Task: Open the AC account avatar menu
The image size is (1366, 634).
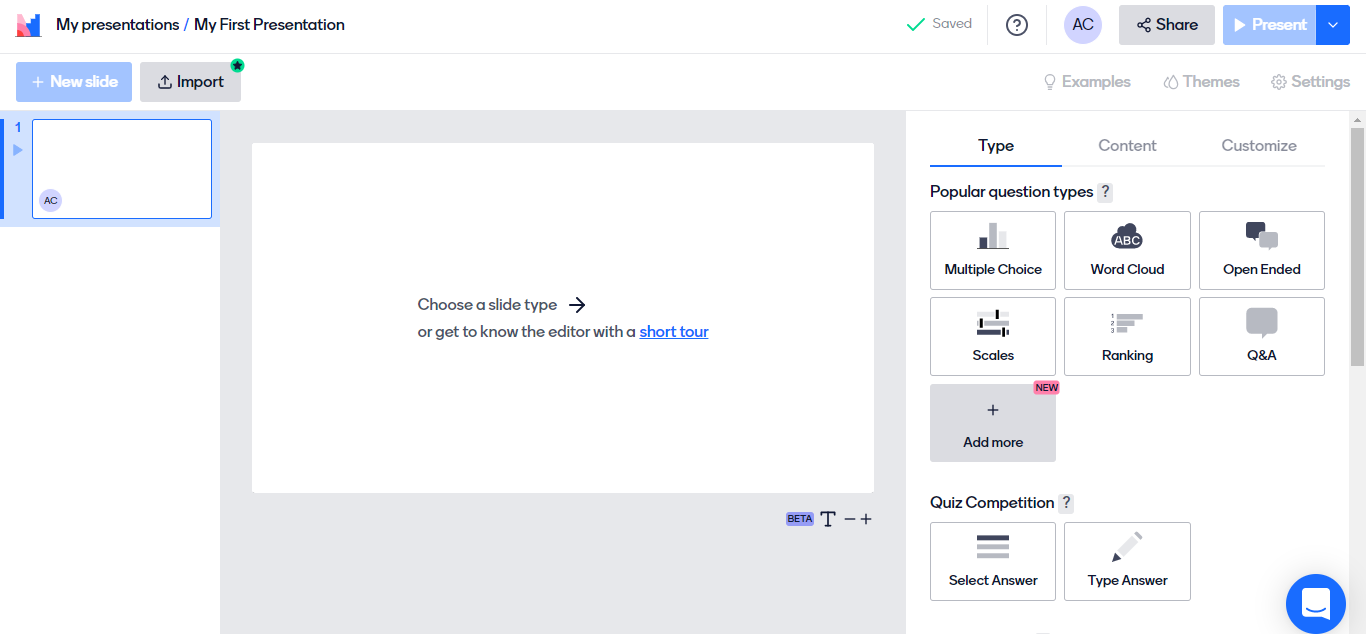Action: click(x=1083, y=25)
